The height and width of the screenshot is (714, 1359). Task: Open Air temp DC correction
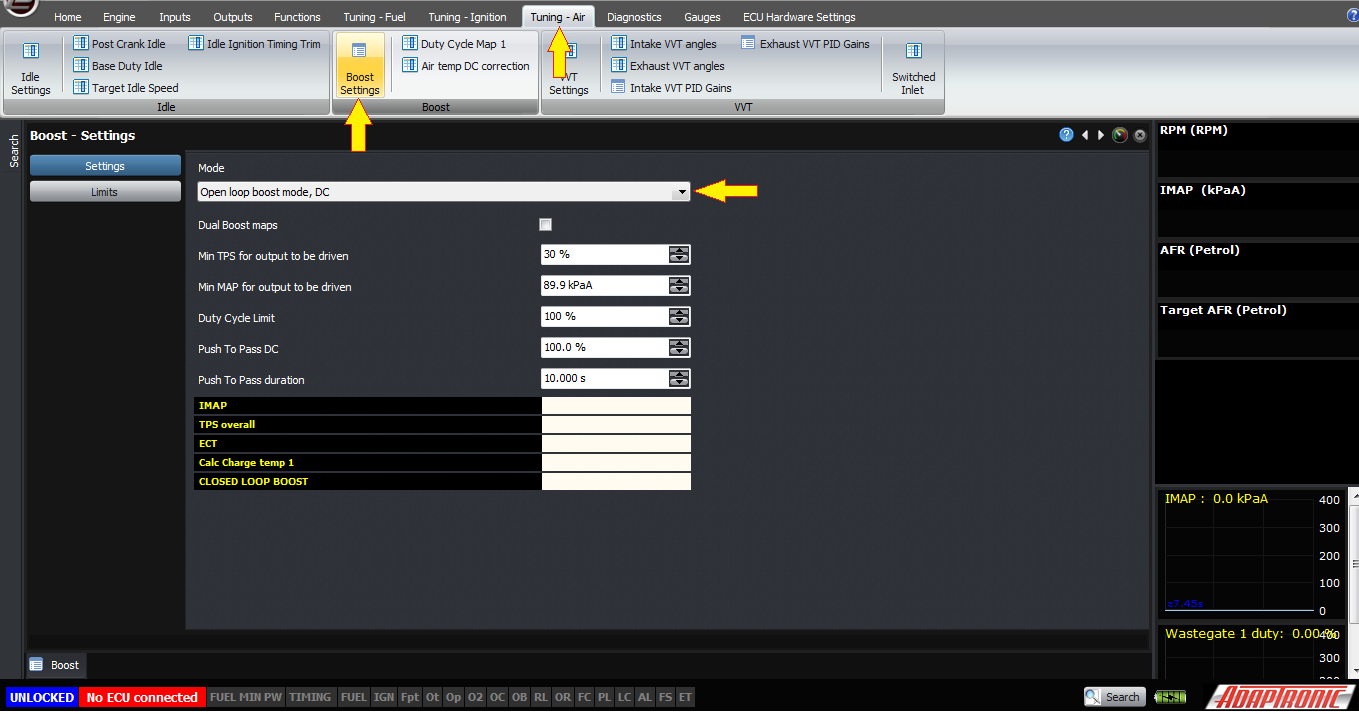tap(466, 66)
